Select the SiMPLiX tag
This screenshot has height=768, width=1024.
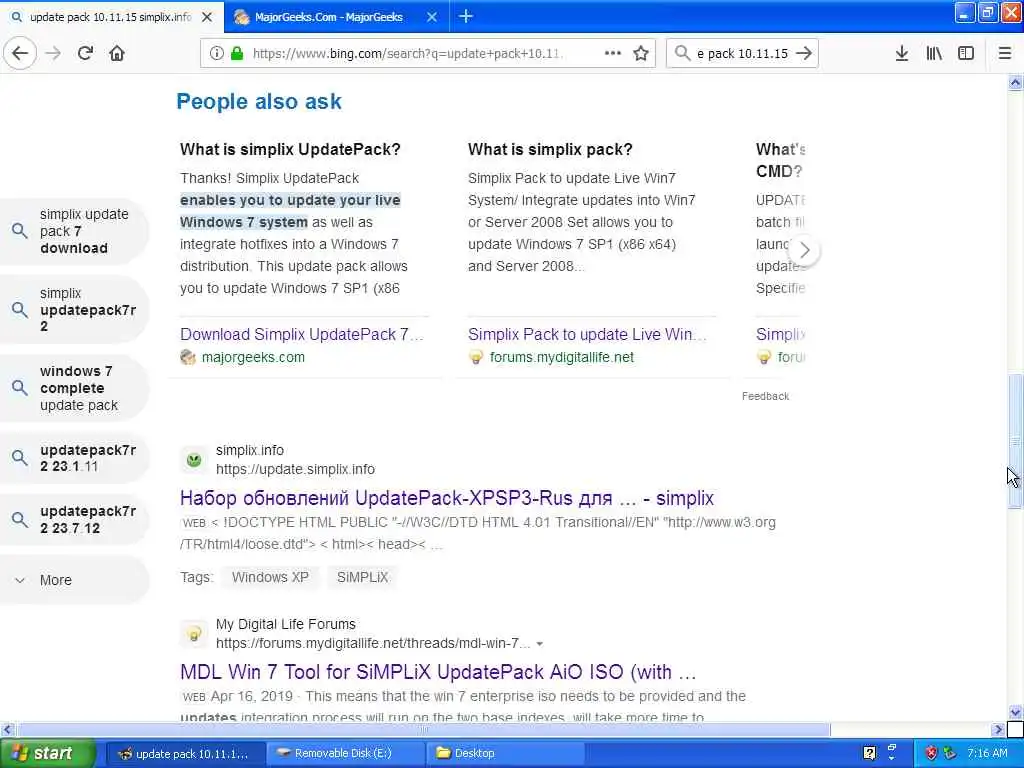tap(362, 577)
